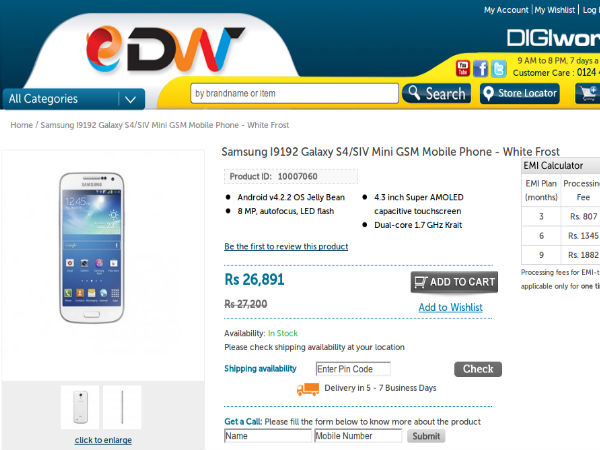Select the phone side view thumbnail
600x450 pixels.
tap(122, 407)
